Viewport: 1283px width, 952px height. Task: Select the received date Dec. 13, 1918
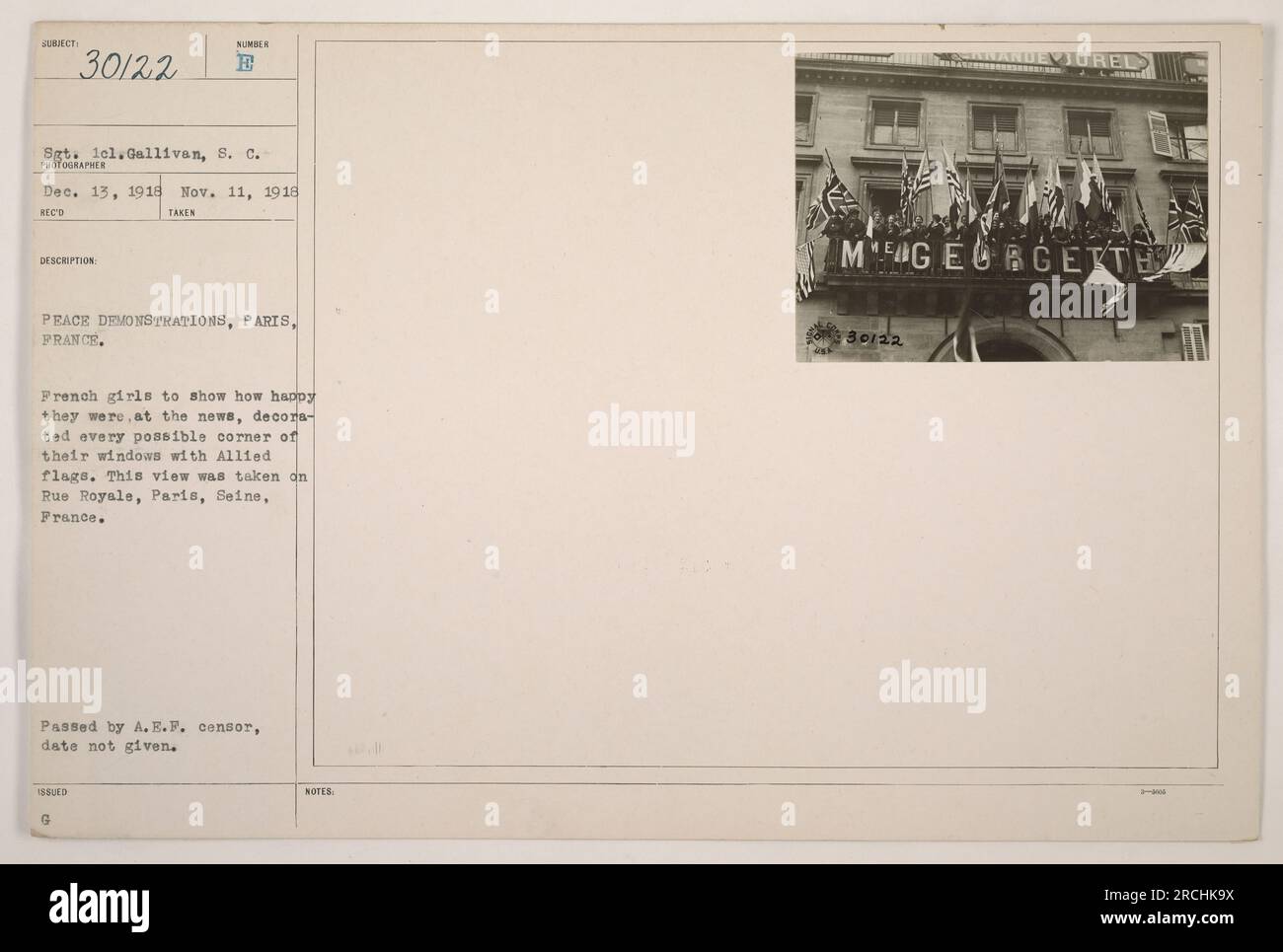click(103, 189)
